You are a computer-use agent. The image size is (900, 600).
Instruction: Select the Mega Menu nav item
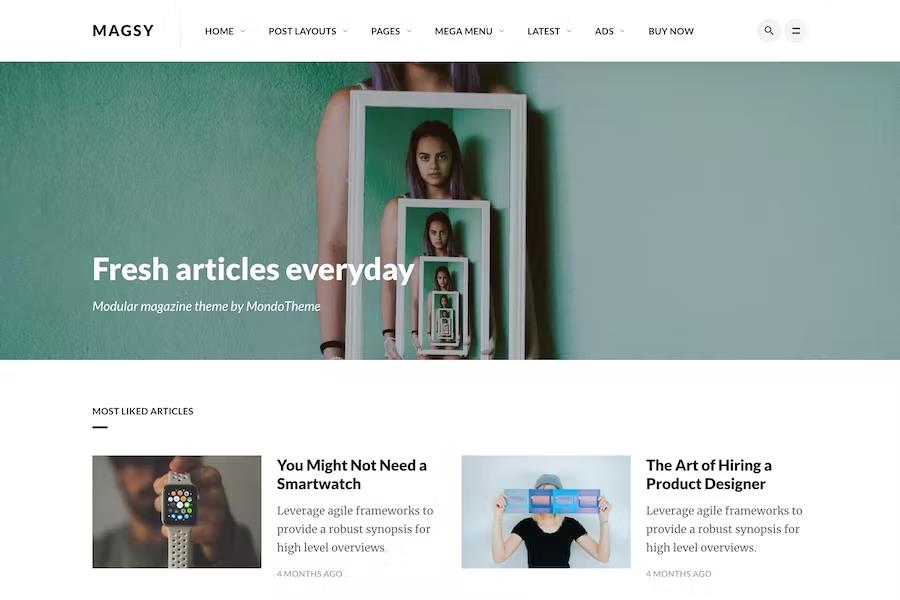464,31
